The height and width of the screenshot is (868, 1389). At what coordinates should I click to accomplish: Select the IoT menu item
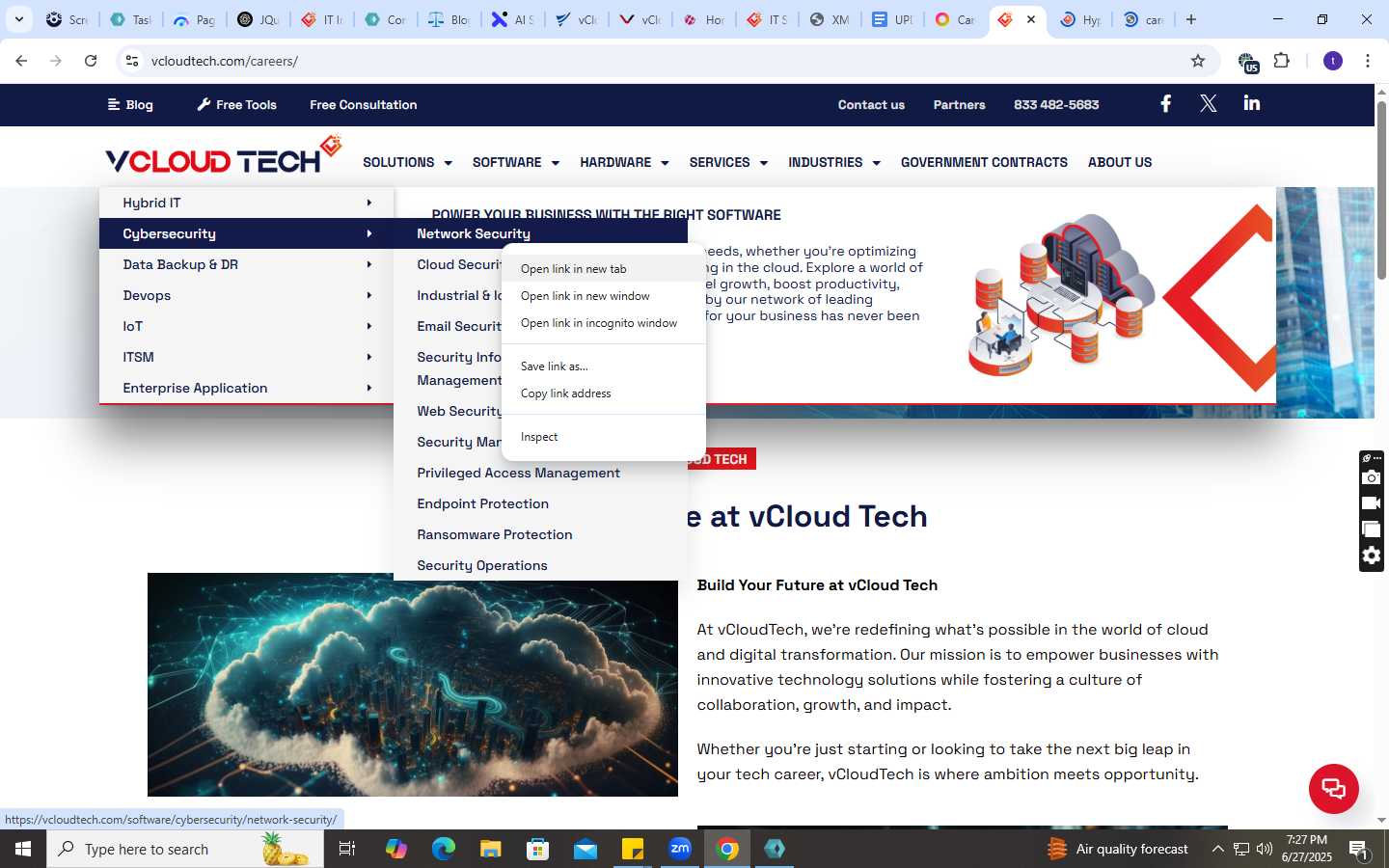246,326
